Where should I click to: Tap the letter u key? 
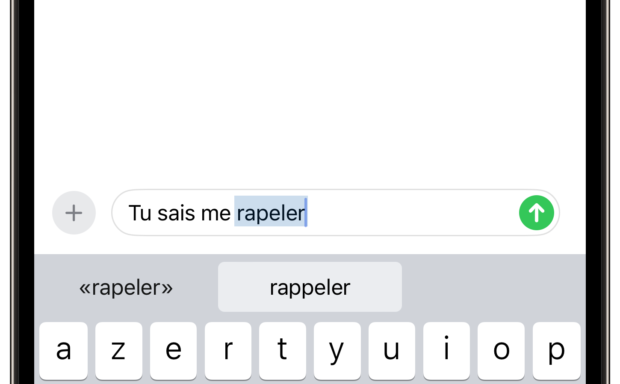pyautogui.click(x=392, y=351)
